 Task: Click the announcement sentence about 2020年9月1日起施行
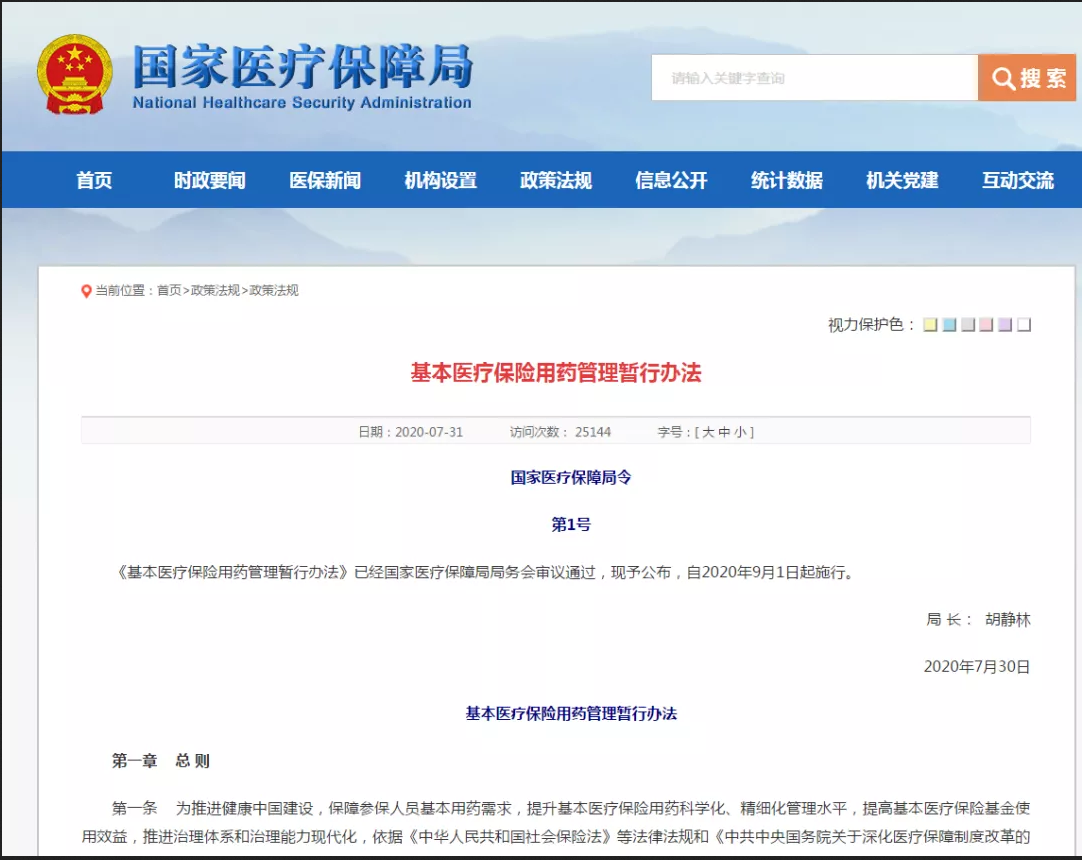(485, 572)
